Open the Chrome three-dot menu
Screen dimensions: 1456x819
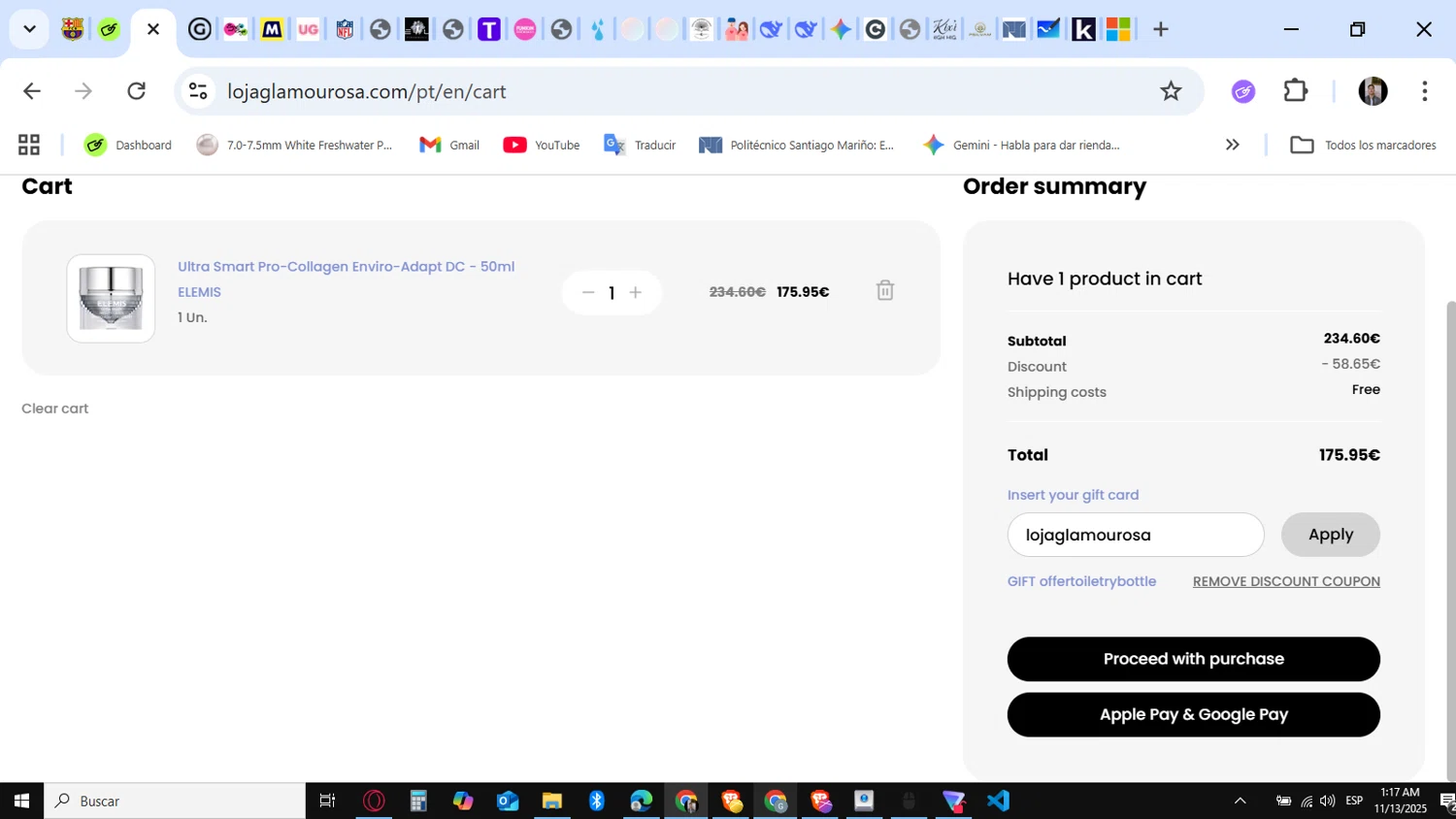click(1425, 91)
